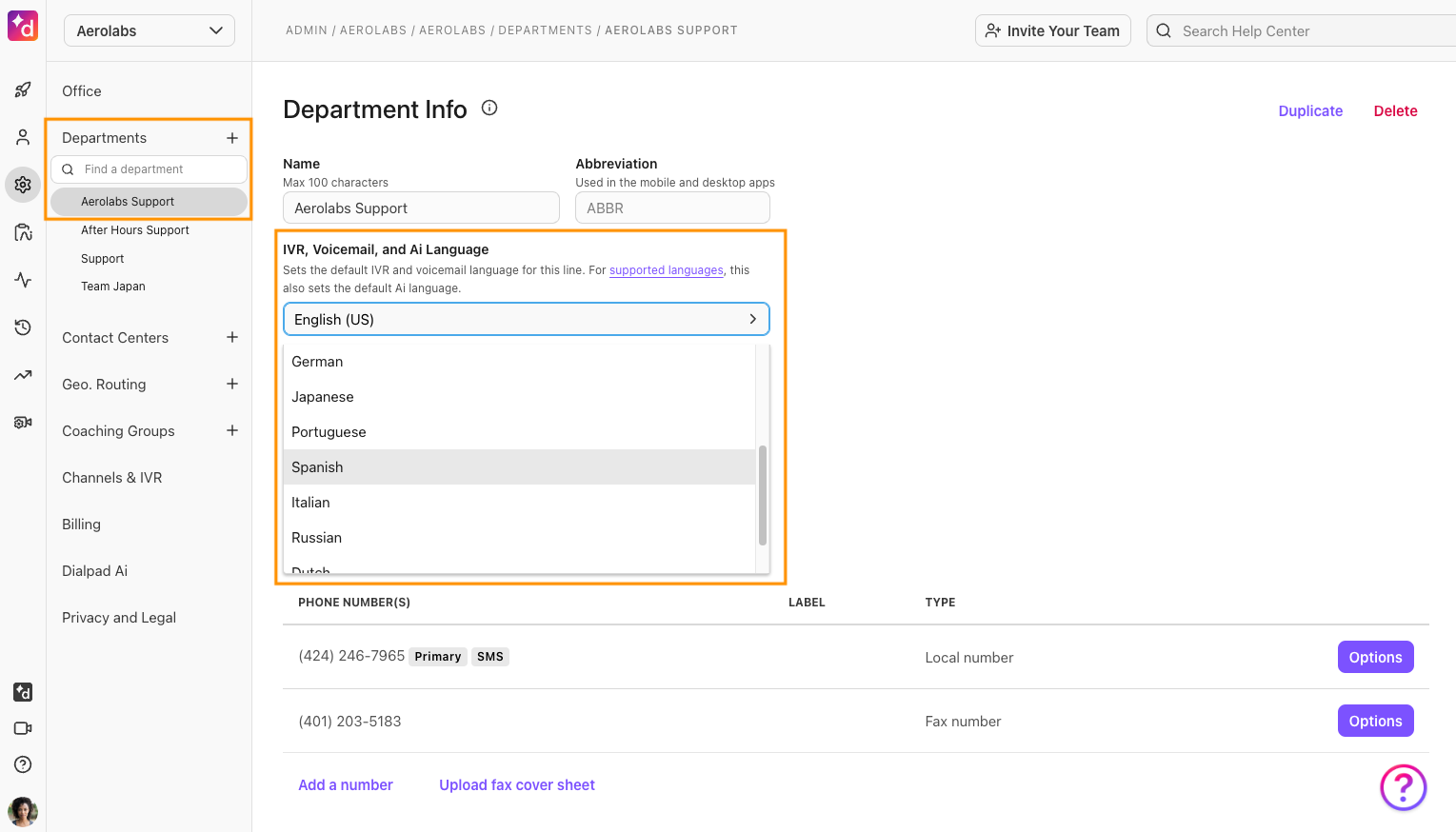Click the department Name input field
This screenshot has width=1456, height=832.
(421, 208)
